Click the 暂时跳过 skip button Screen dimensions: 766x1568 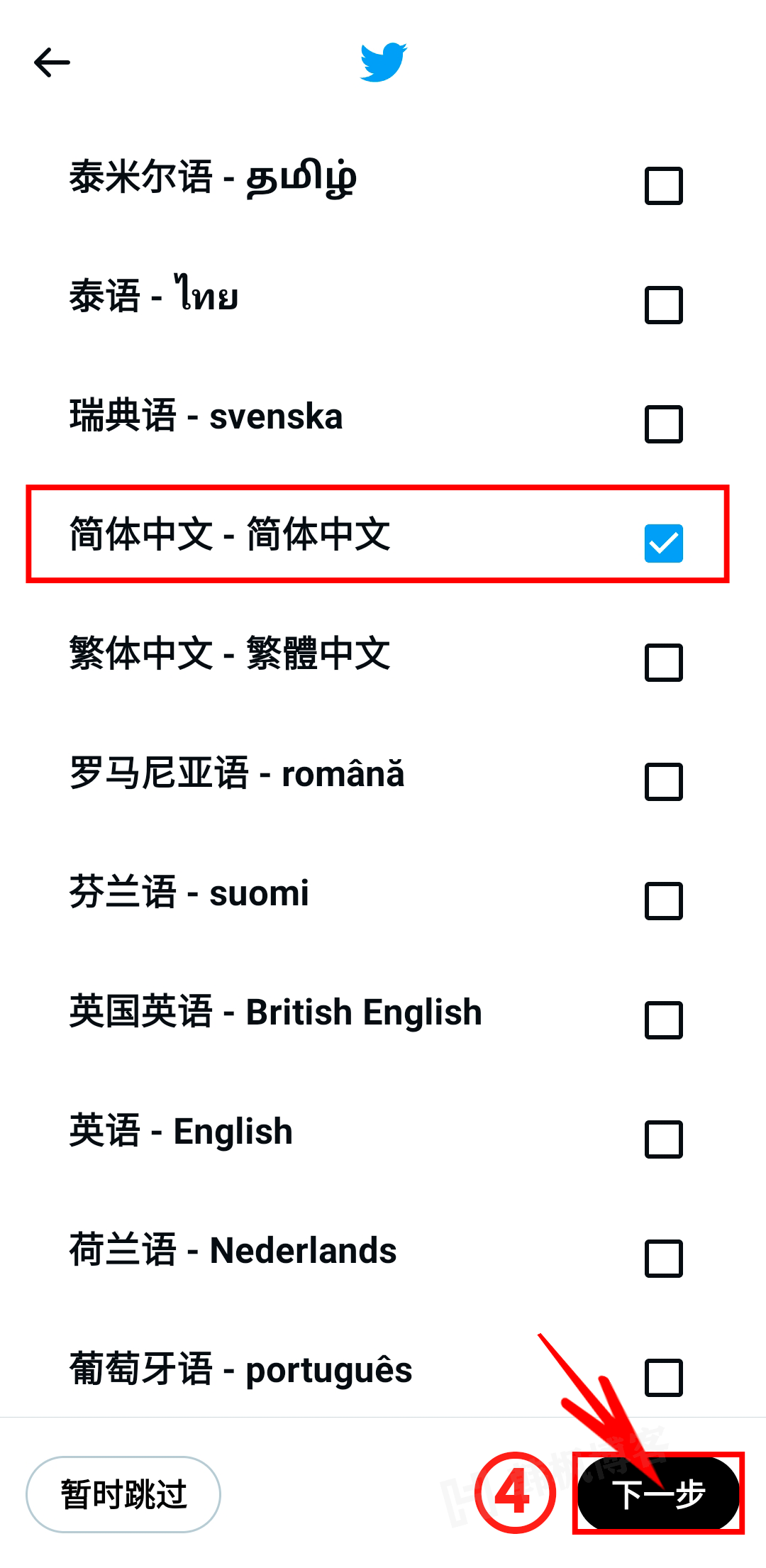click(122, 1494)
